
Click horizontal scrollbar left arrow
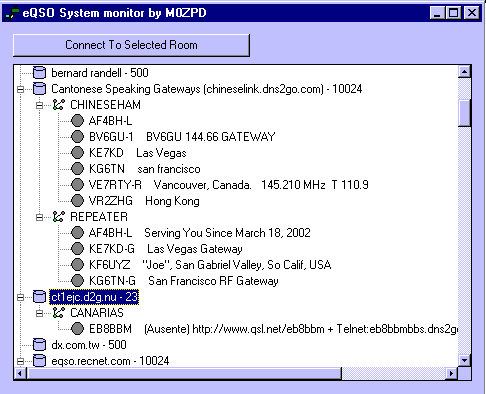tap(20, 373)
